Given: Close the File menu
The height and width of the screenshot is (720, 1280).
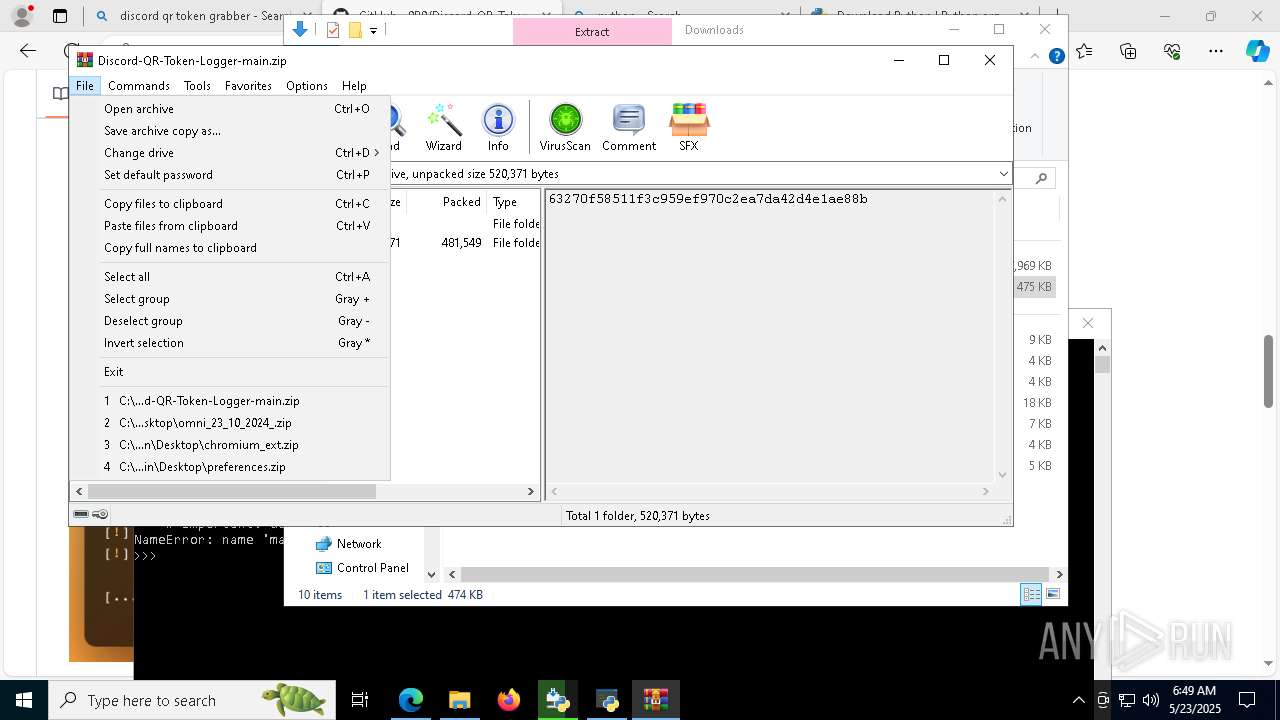Looking at the screenshot, I should click(x=85, y=86).
